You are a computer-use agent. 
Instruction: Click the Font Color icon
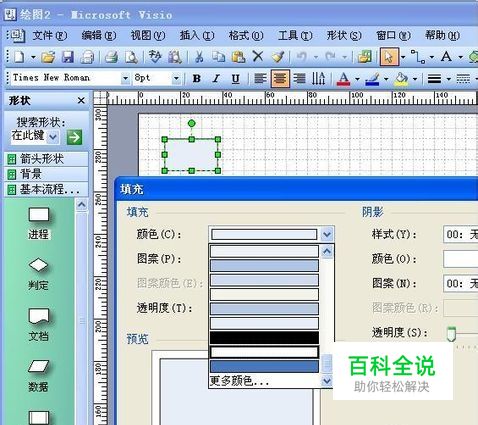(344, 79)
